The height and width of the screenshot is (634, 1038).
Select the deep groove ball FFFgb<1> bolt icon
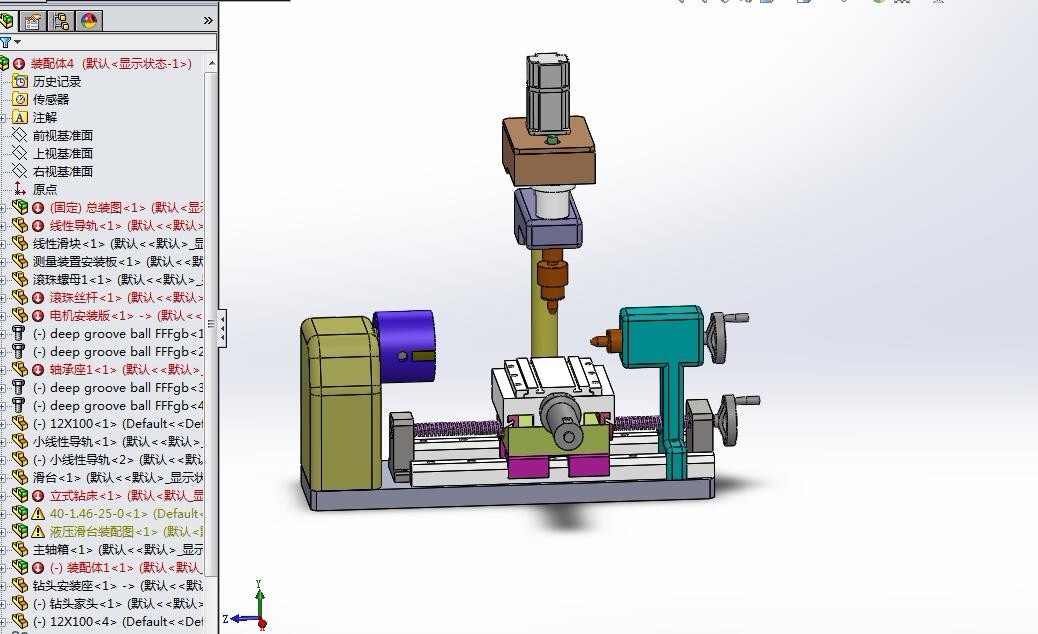[19, 333]
